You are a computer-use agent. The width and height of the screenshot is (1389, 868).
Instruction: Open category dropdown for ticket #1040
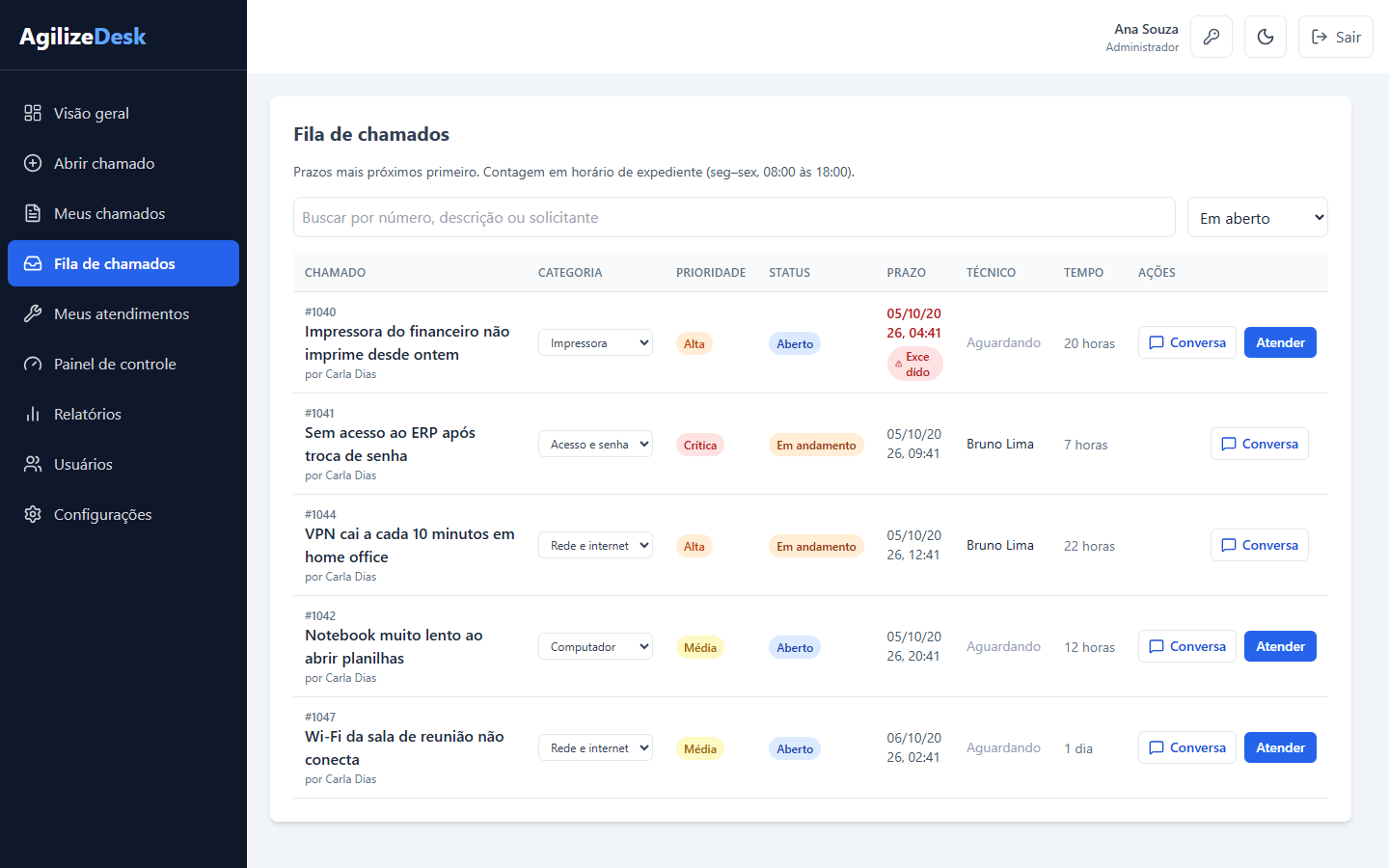[x=595, y=342]
